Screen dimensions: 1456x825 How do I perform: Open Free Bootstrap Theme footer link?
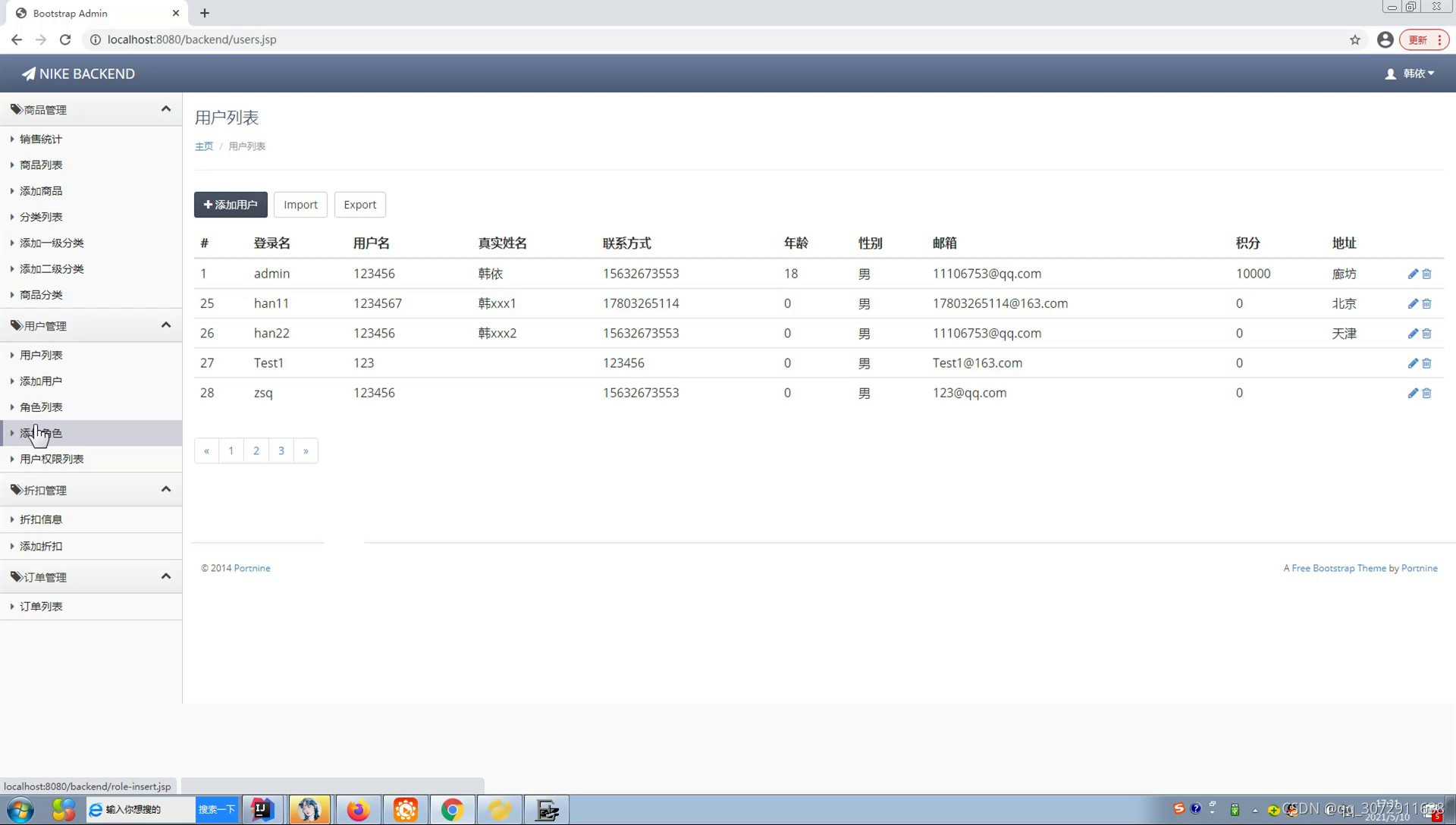click(x=1338, y=568)
